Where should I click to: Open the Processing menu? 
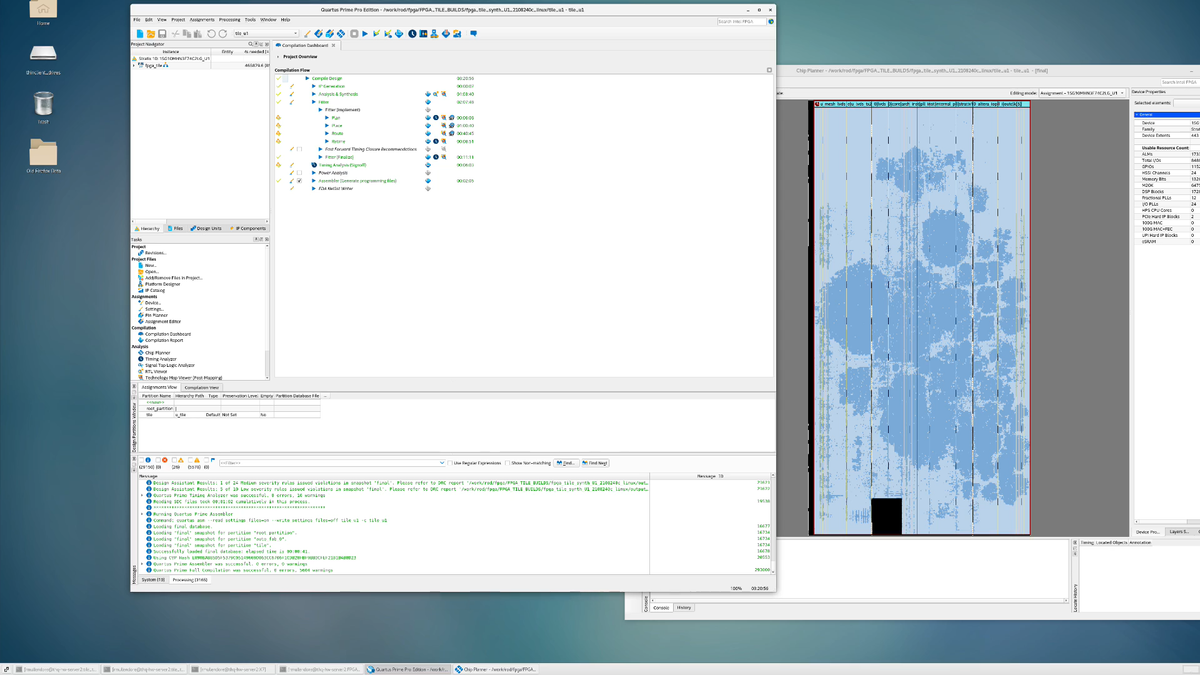coord(230,19)
